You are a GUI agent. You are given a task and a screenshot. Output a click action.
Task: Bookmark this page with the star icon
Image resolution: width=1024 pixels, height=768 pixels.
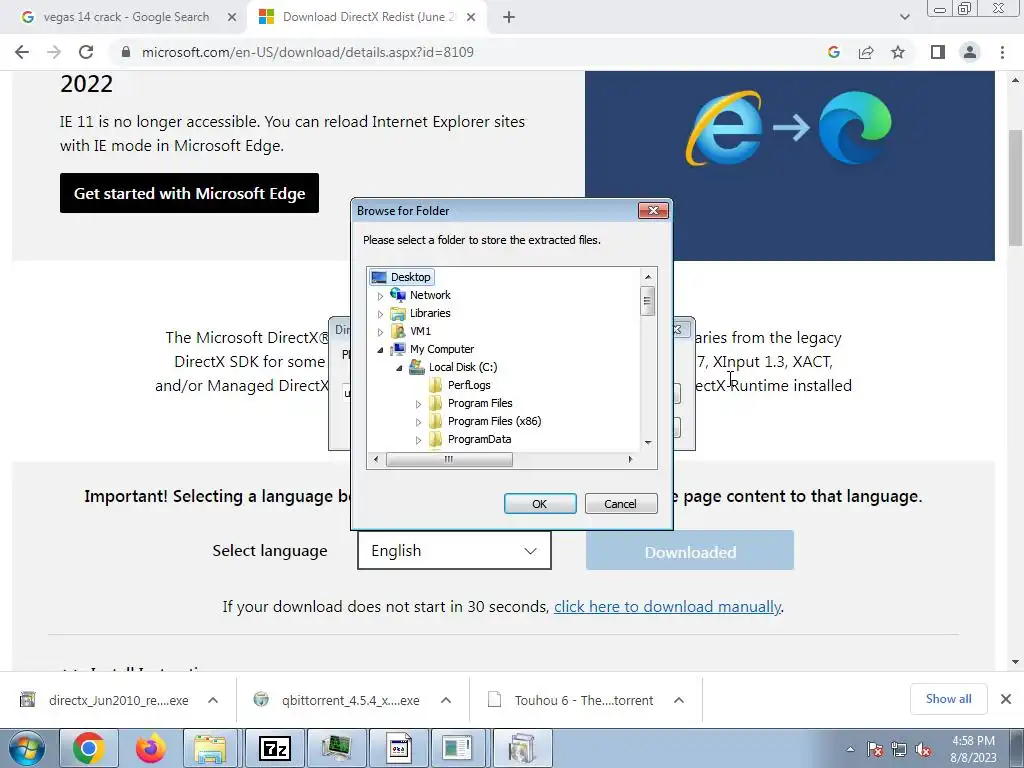point(898,52)
